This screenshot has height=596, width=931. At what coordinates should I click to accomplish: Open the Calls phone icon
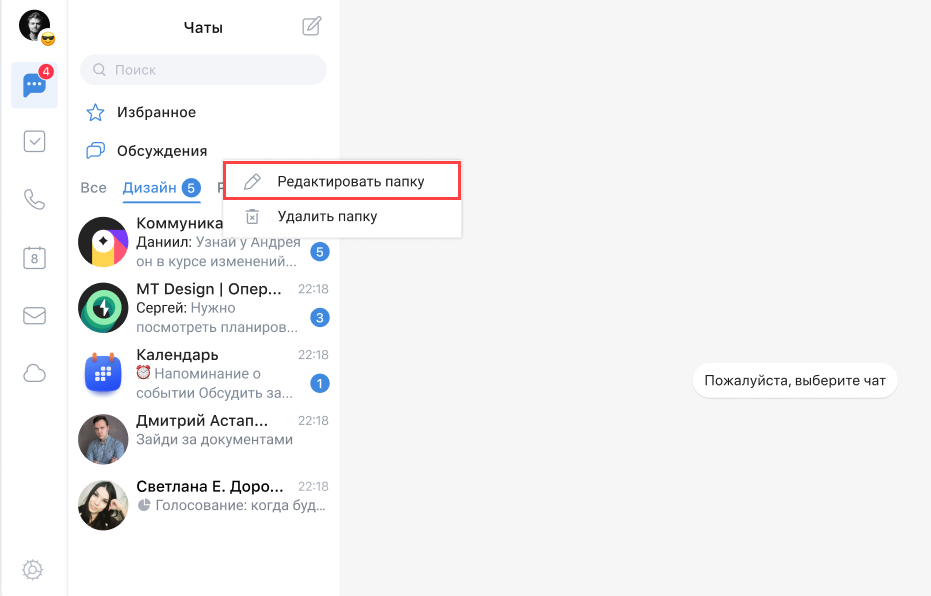34,199
